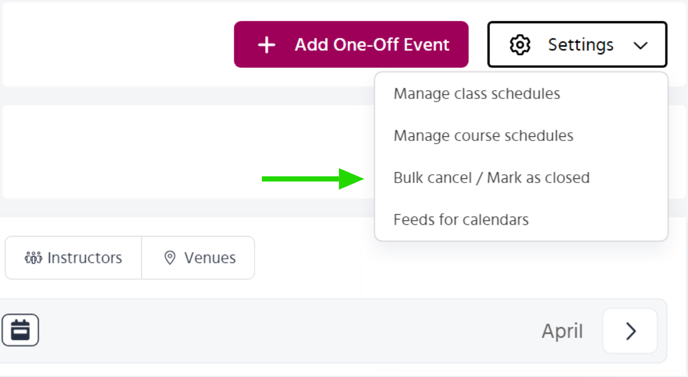
Task: Click the Settings gear icon
Action: coord(520,45)
